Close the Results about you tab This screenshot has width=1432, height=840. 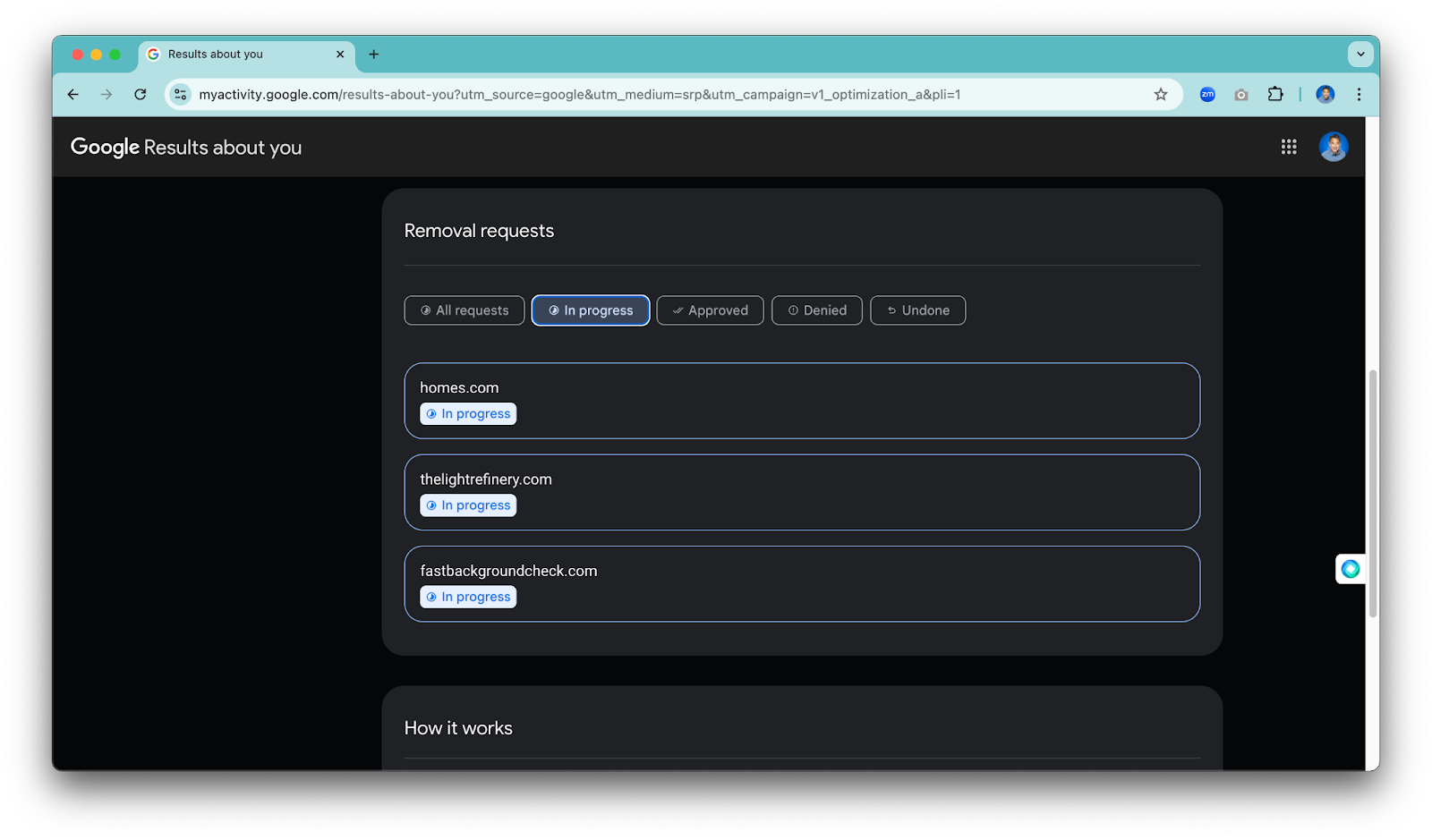340,54
